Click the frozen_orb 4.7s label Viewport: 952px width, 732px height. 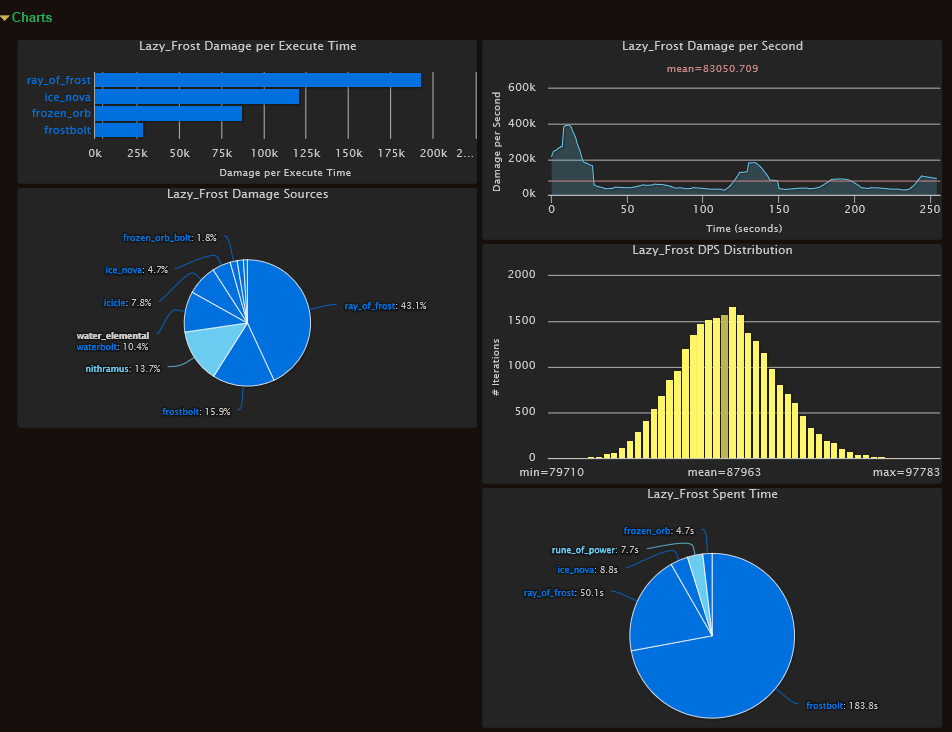click(659, 530)
